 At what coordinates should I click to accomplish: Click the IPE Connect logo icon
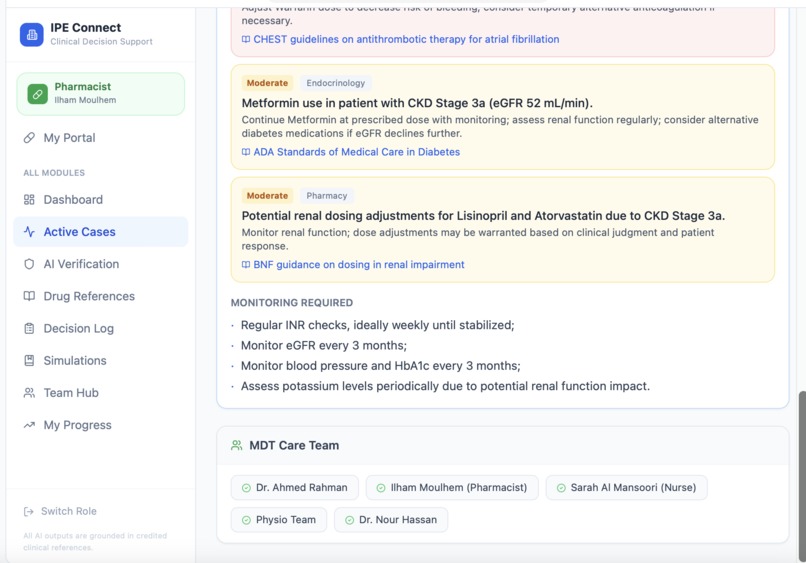point(32,34)
